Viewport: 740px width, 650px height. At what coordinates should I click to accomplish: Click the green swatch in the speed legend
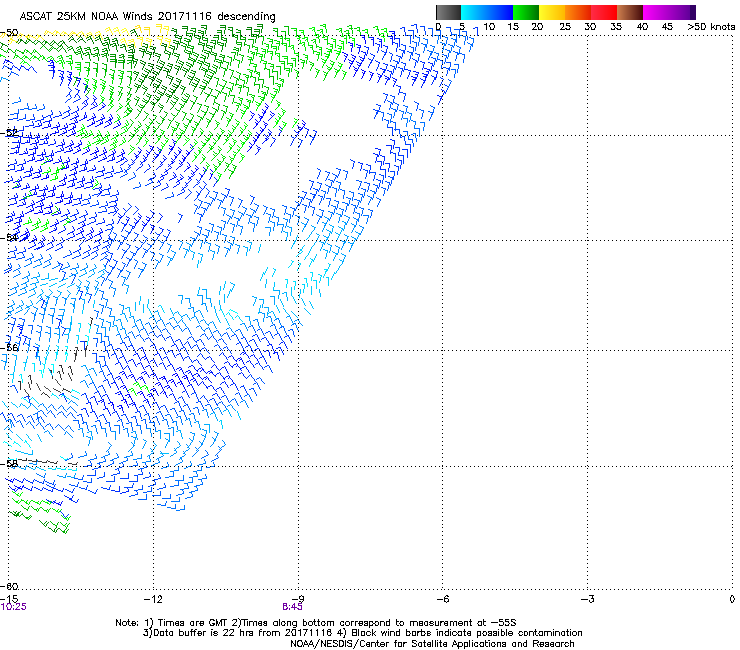click(527, 13)
